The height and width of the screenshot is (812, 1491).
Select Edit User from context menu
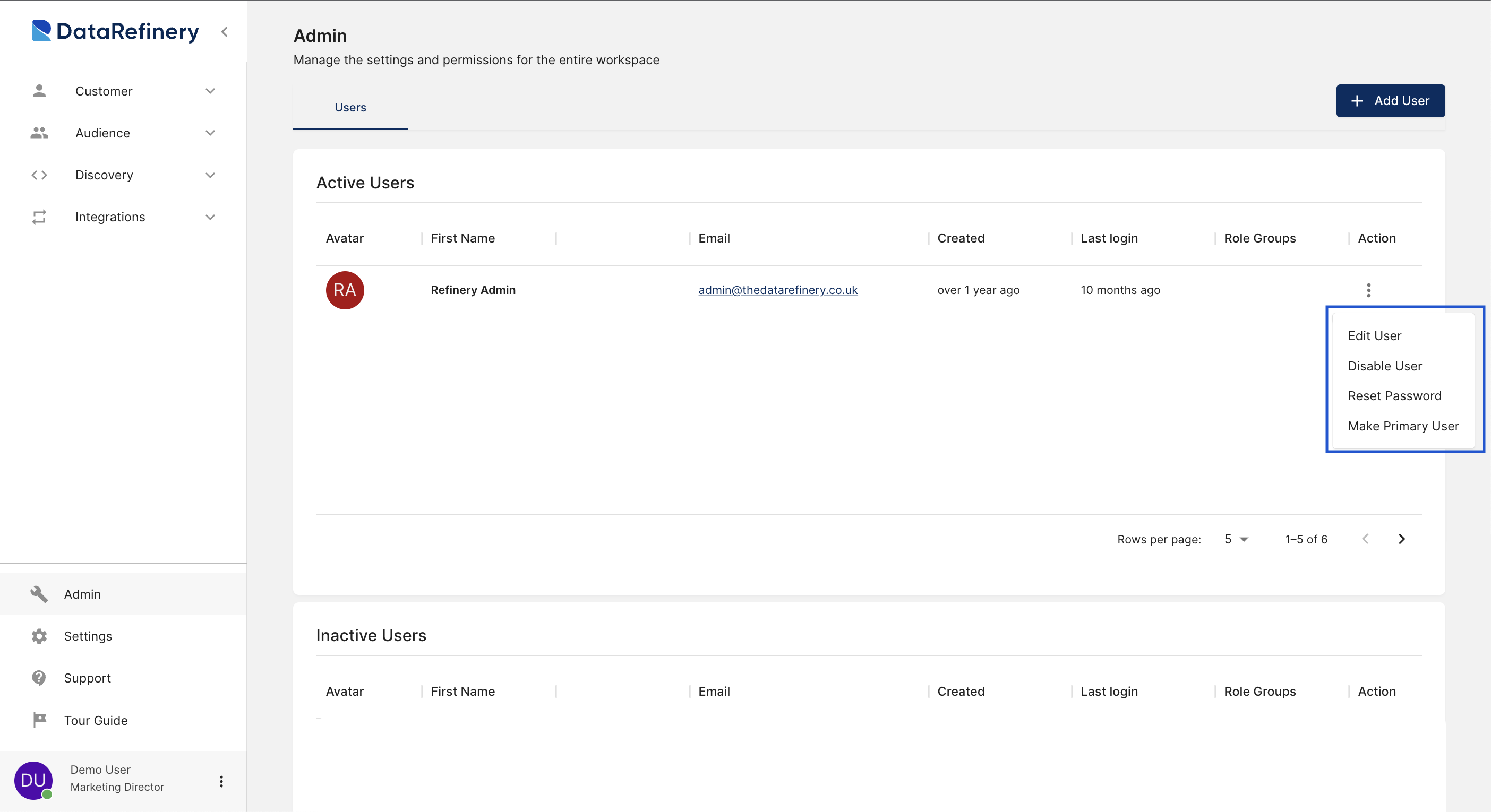tap(1375, 335)
